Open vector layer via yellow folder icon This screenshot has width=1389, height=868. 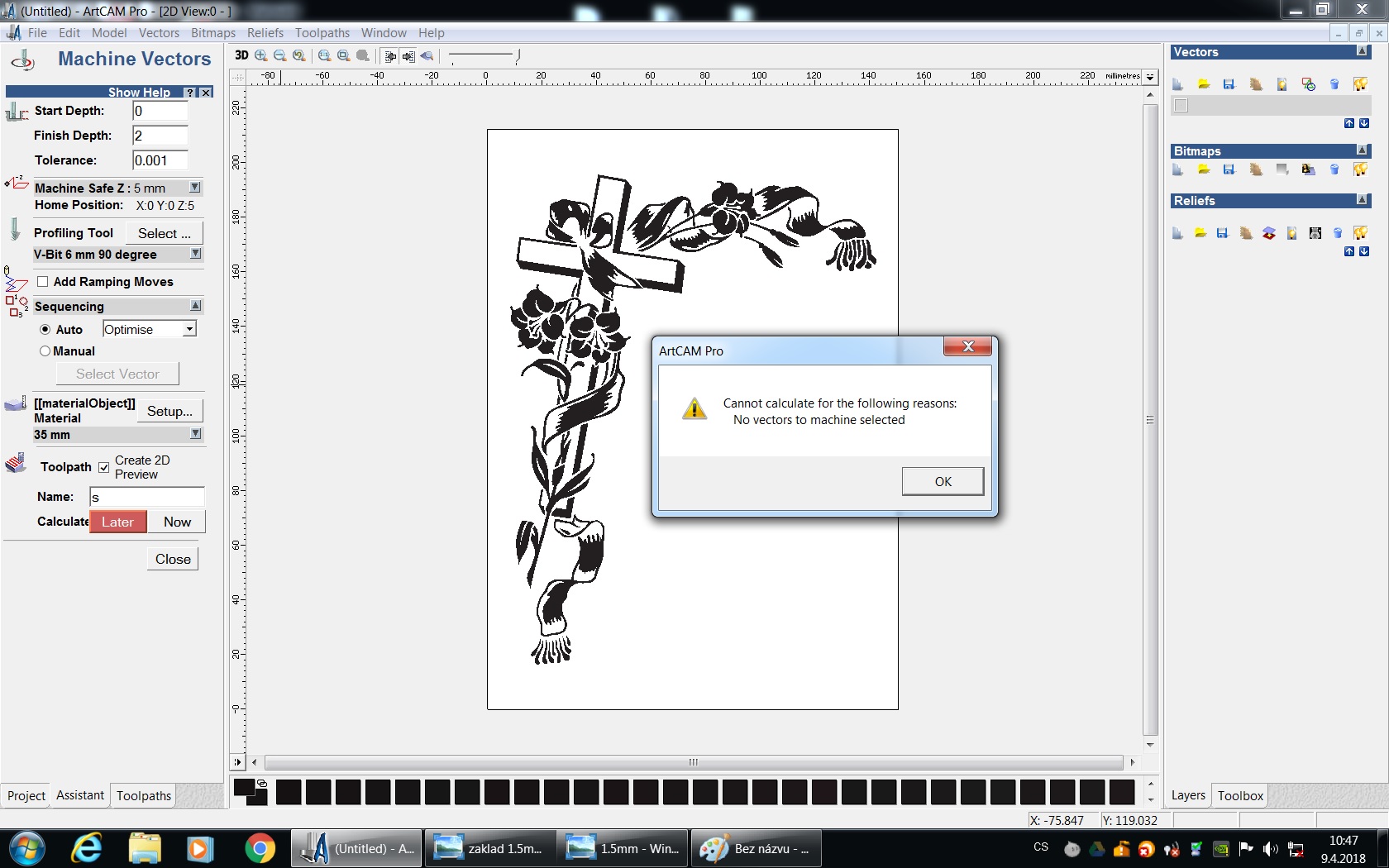click(1204, 84)
